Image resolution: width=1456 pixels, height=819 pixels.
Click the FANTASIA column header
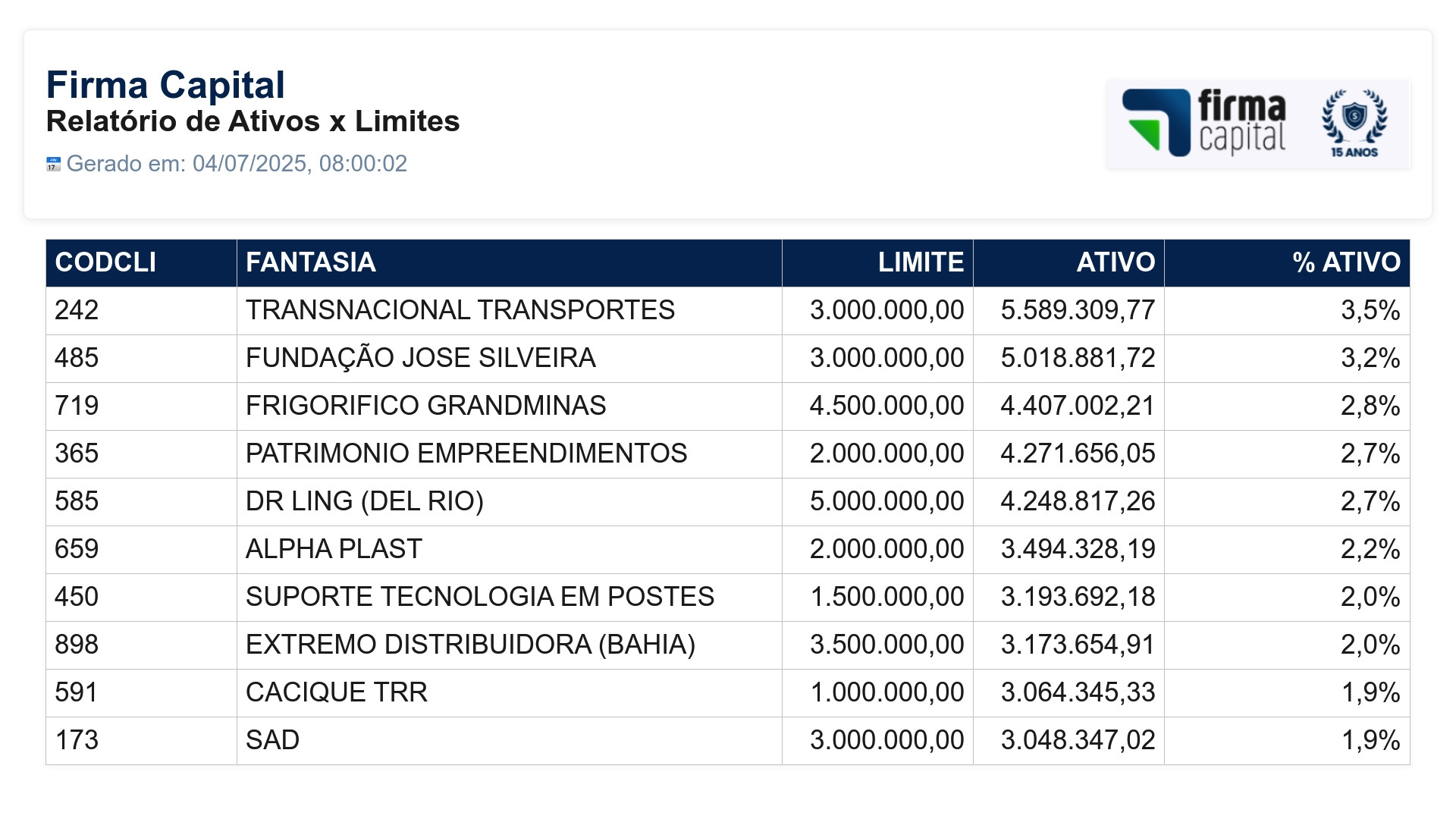coord(311,262)
